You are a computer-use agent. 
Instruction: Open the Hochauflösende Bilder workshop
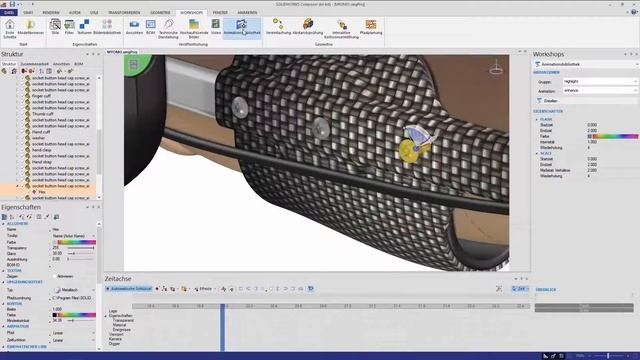pyautogui.click(x=194, y=29)
